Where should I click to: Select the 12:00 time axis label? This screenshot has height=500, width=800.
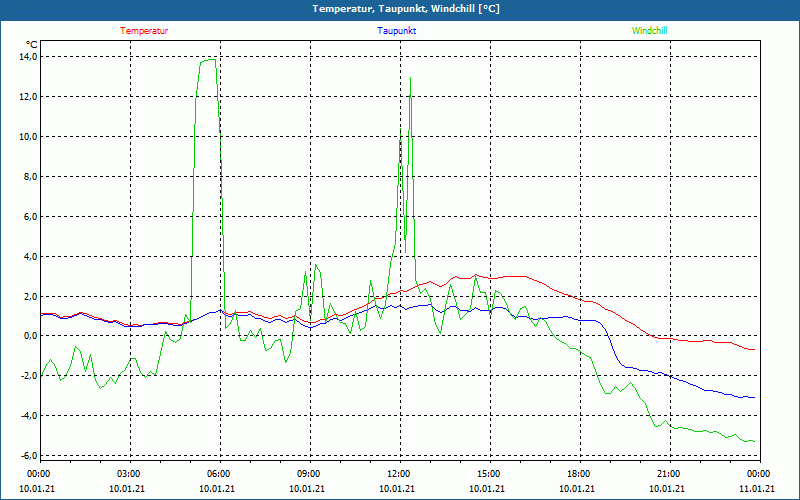click(x=398, y=474)
